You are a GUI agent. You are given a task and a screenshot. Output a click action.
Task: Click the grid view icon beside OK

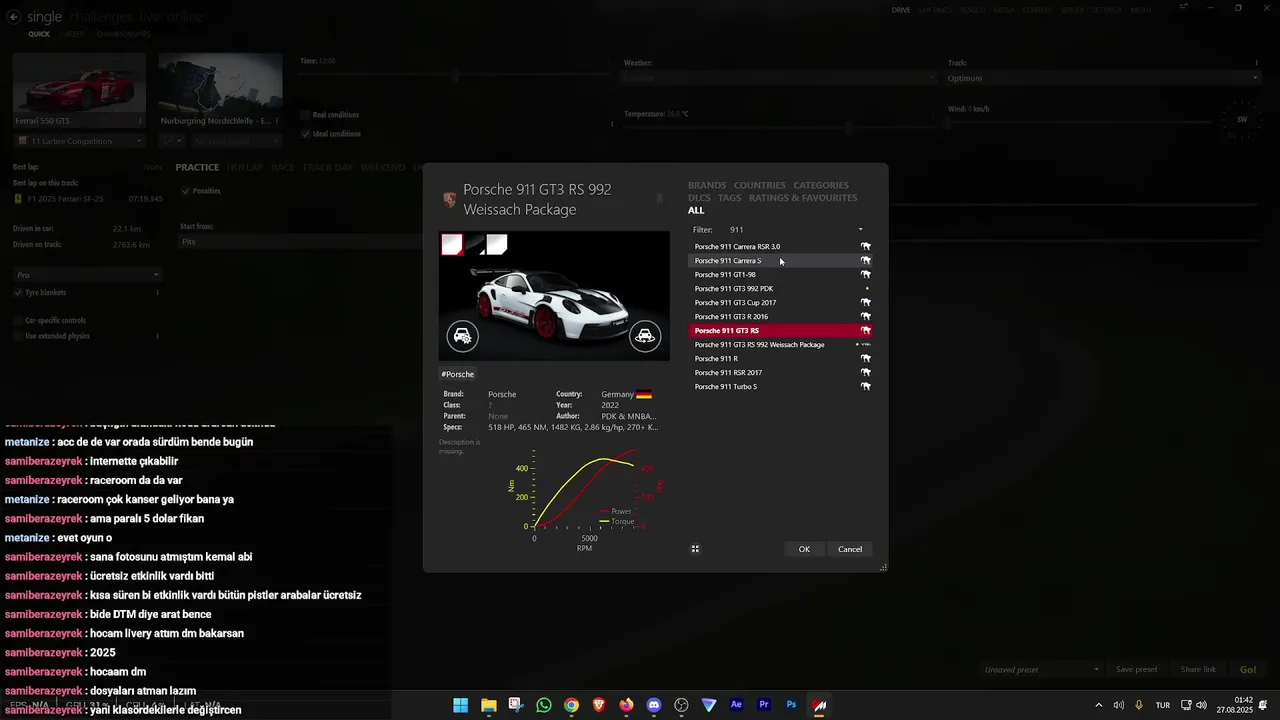point(695,549)
